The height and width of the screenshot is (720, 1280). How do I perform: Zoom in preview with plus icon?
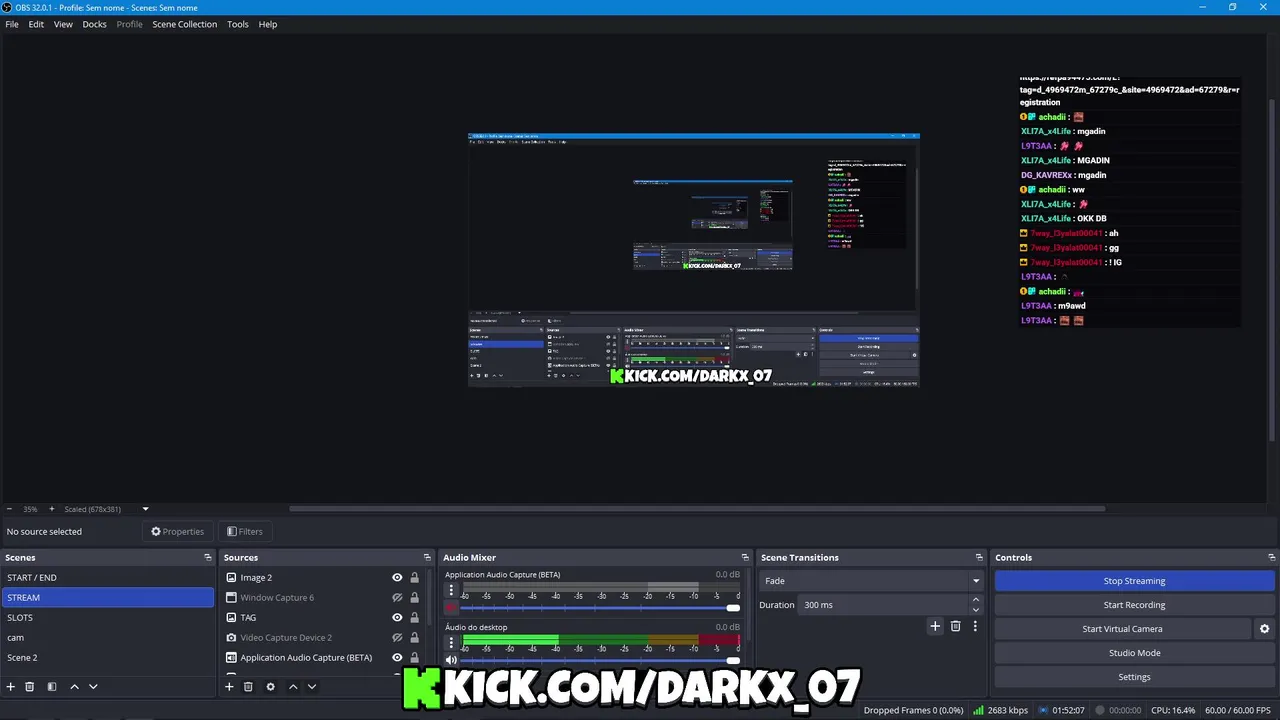(x=52, y=509)
